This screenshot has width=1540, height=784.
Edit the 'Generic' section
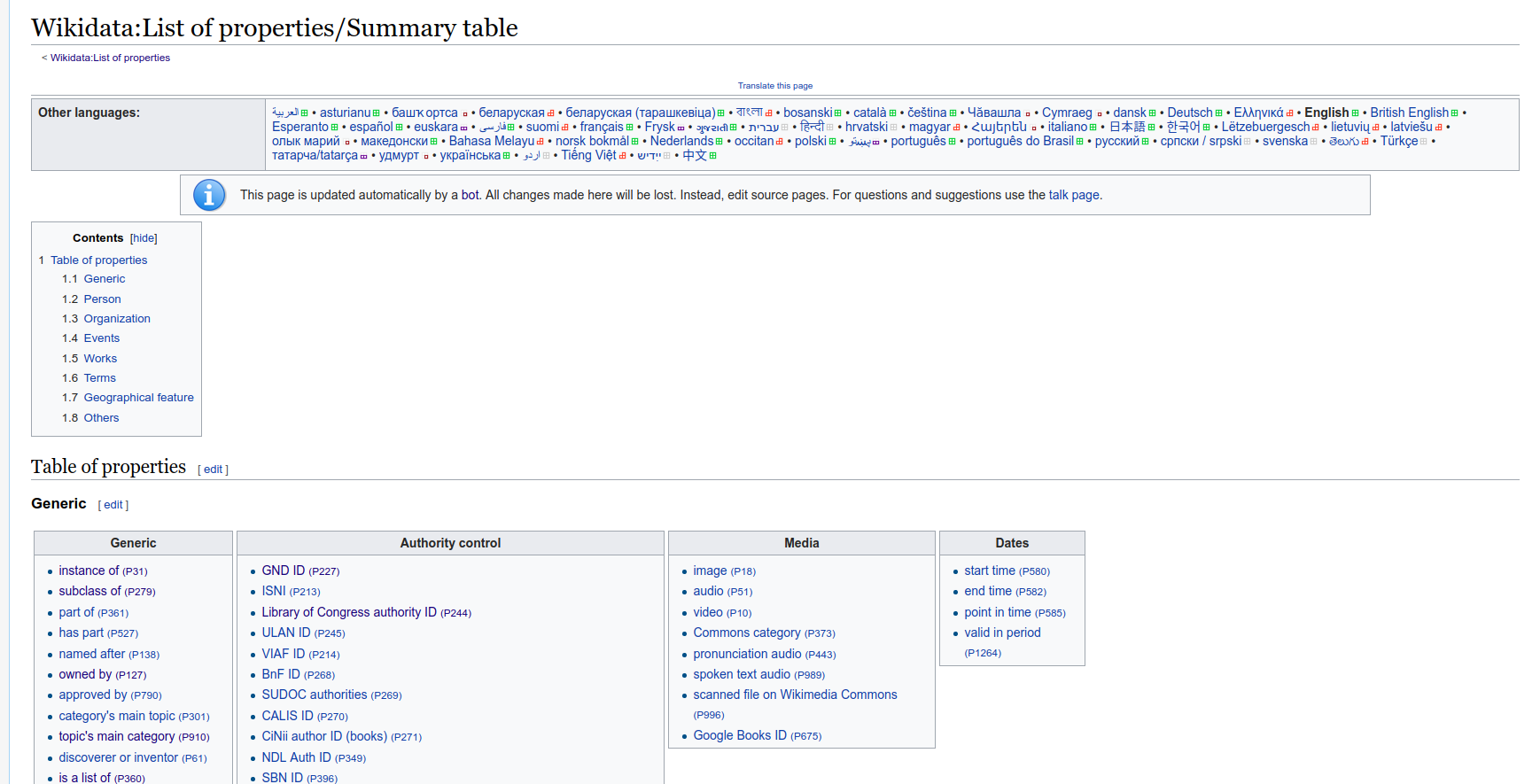113,505
